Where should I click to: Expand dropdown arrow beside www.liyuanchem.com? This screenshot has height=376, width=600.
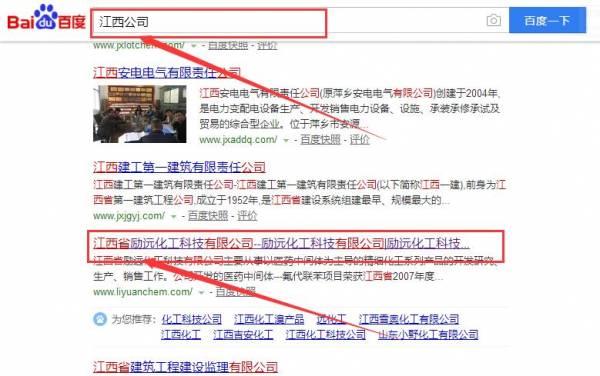click(x=201, y=293)
